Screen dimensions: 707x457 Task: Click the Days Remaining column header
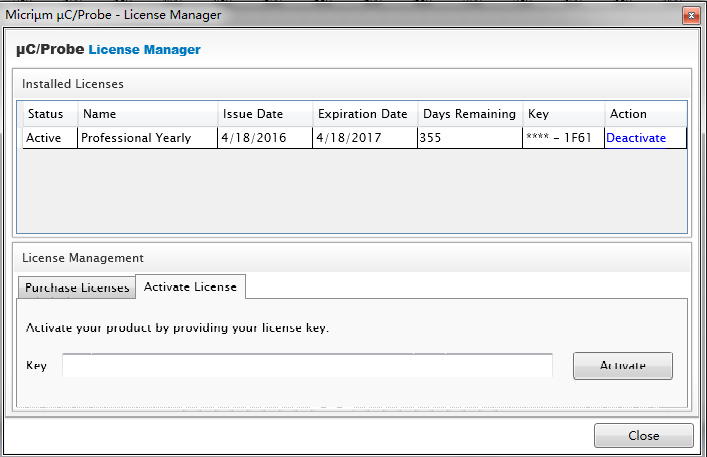pos(470,114)
